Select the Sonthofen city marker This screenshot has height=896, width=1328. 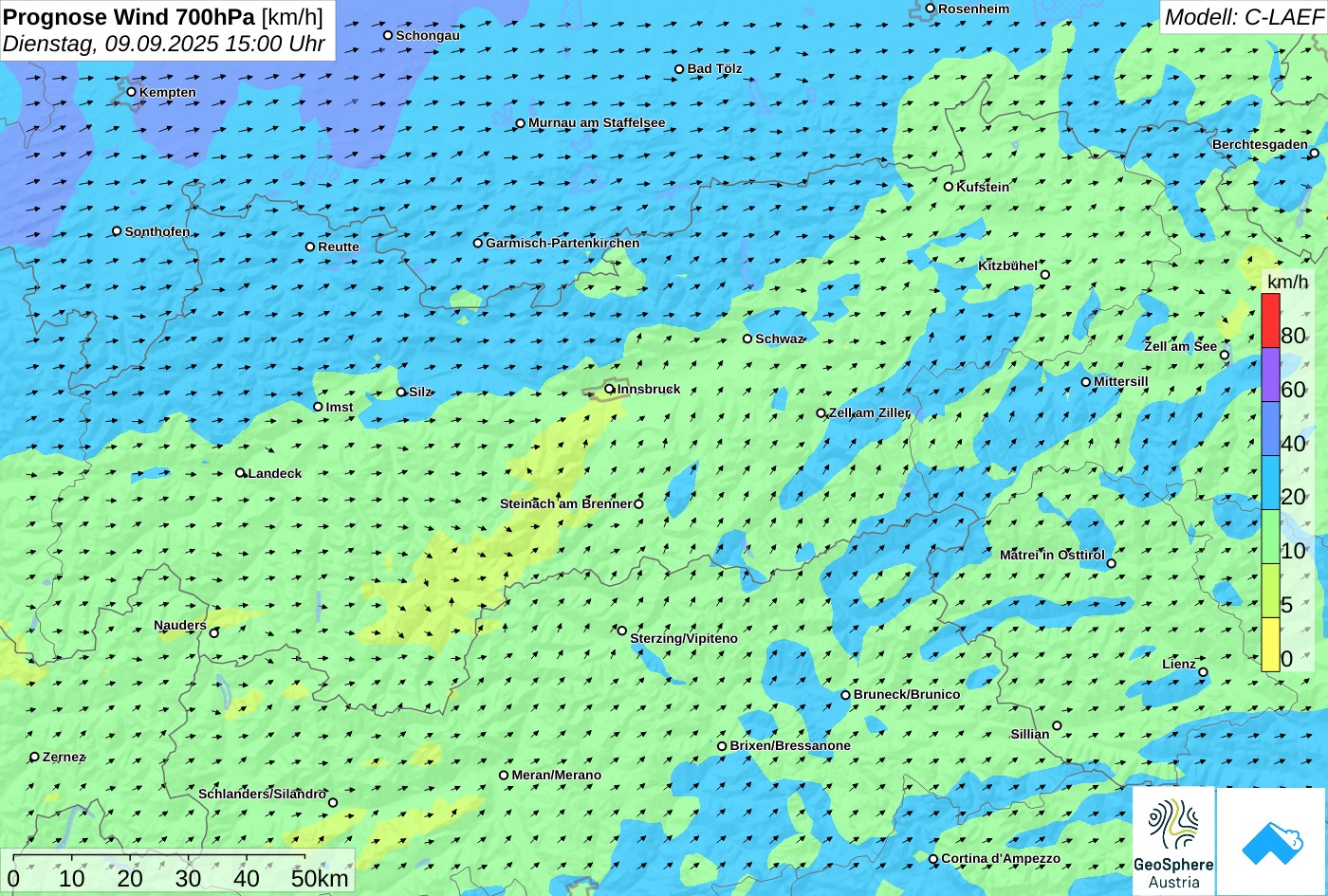pyautogui.click(x=118, y=231)
